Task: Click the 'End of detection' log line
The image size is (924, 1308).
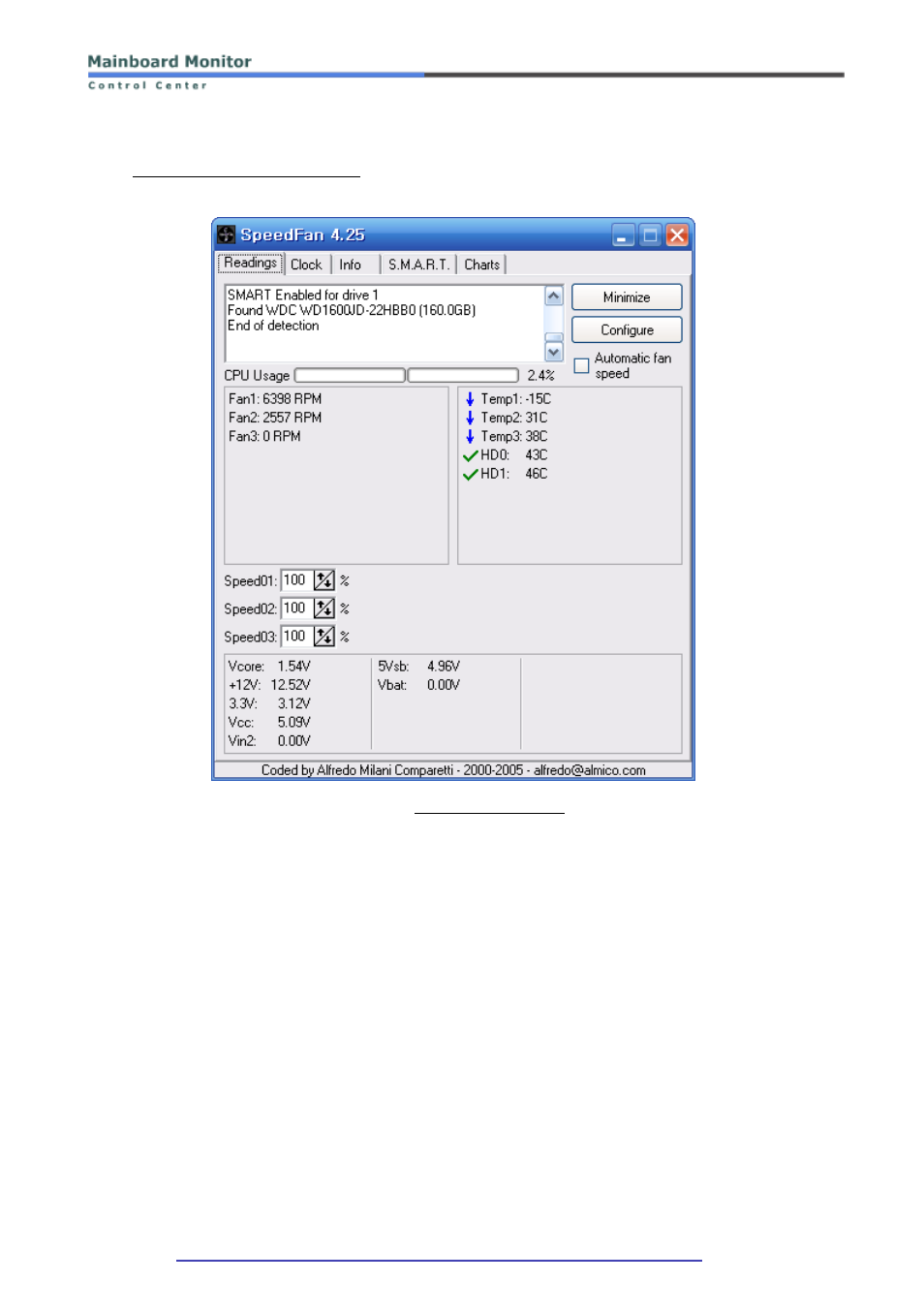Action: click(x=273, y=326)
